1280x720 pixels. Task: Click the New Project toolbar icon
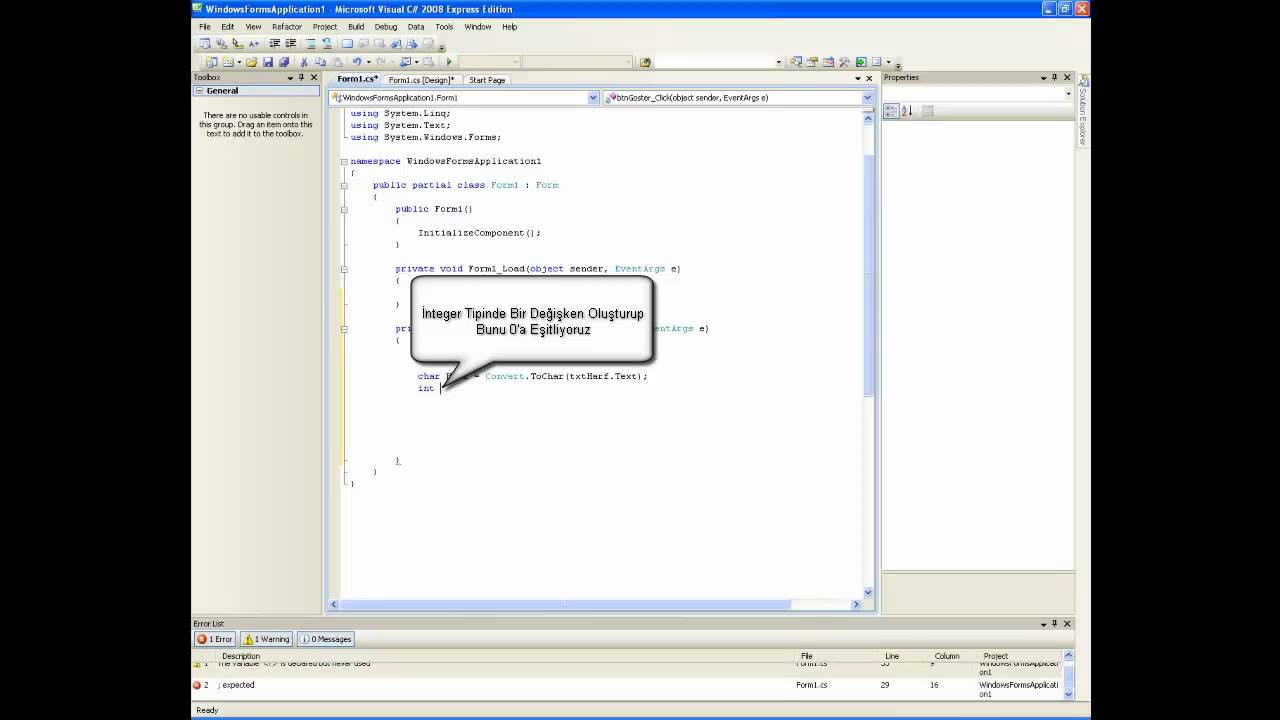(x=212, y=62)
